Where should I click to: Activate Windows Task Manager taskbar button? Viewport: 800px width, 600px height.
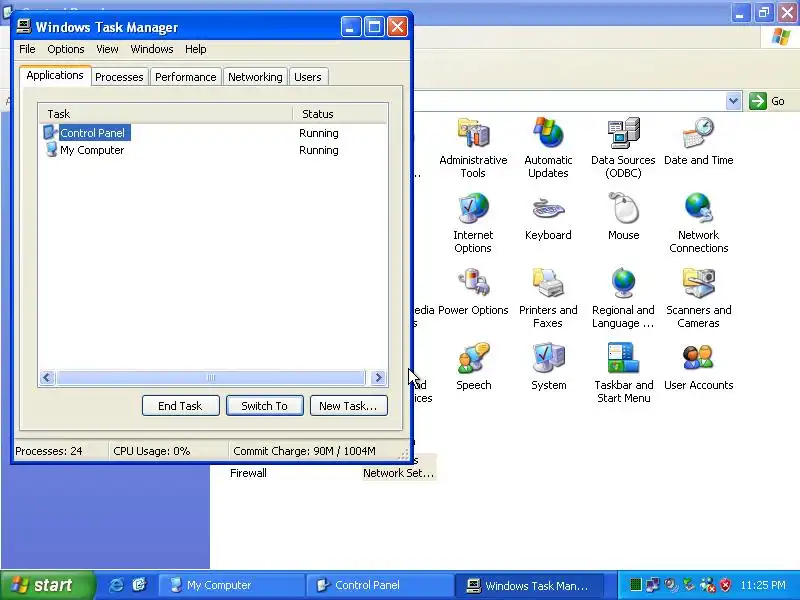[x=529, y=585]
